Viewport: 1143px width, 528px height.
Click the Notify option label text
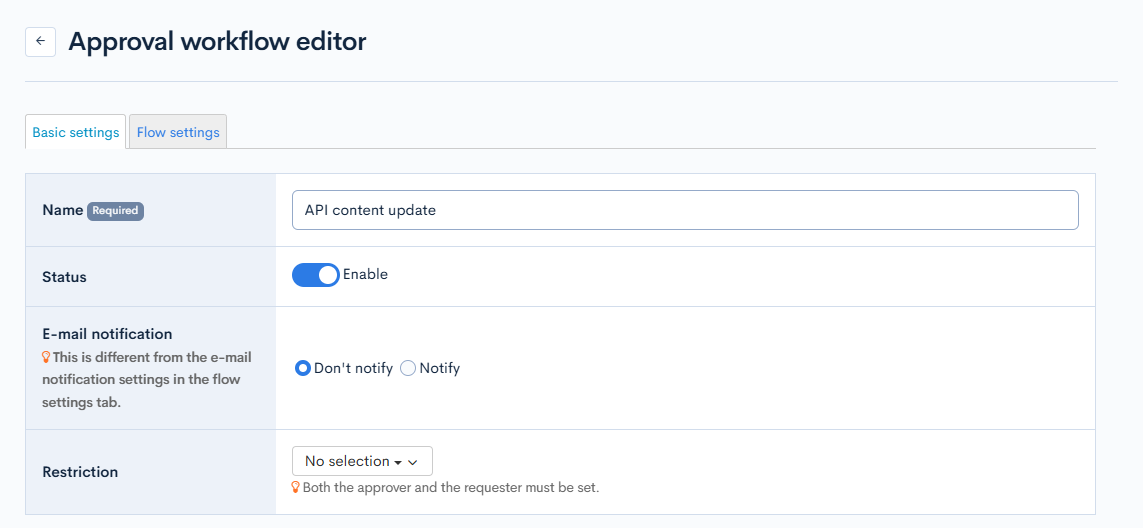click(440, 368)
